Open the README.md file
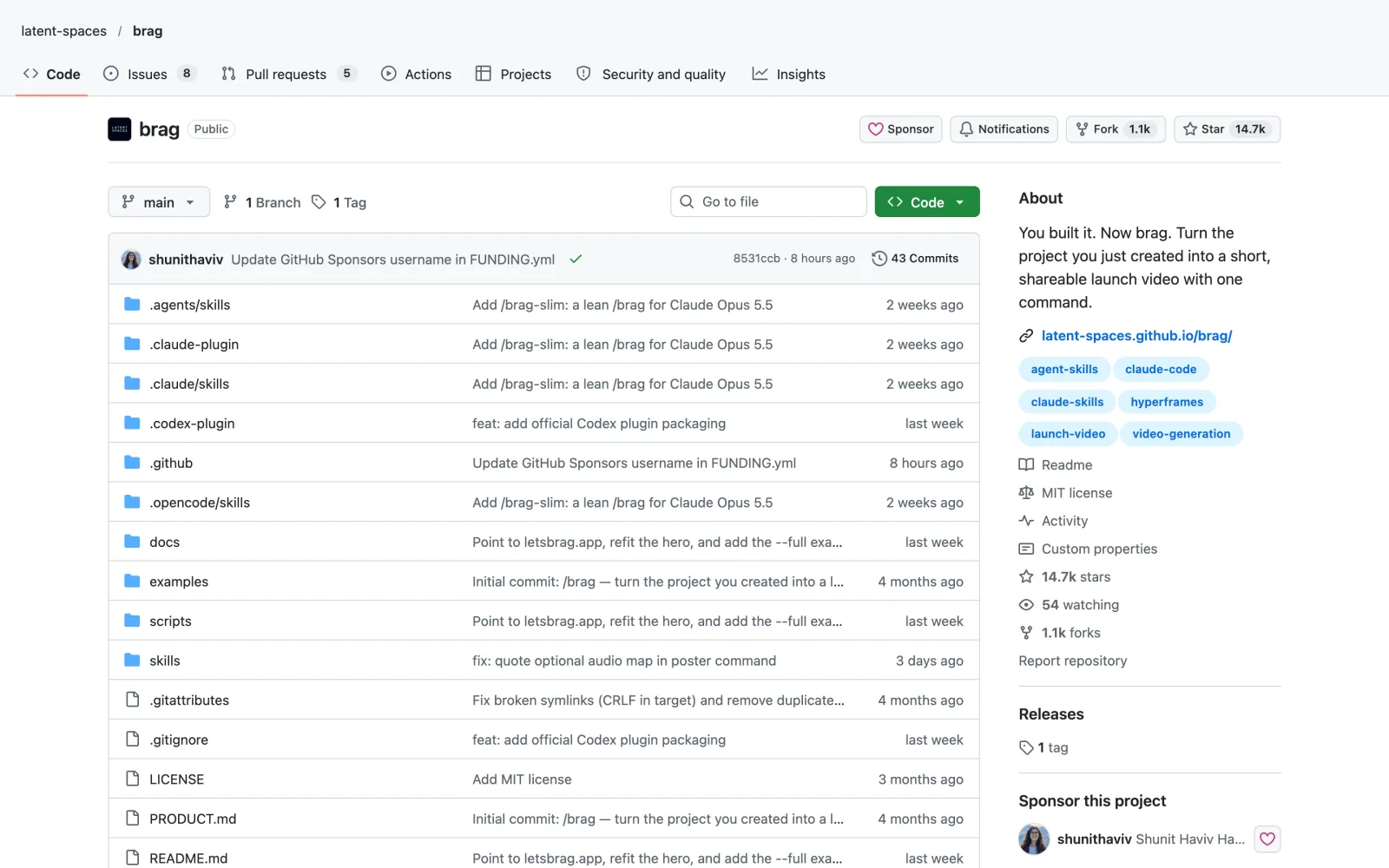 pyautogui.click(x=188, y=858)
